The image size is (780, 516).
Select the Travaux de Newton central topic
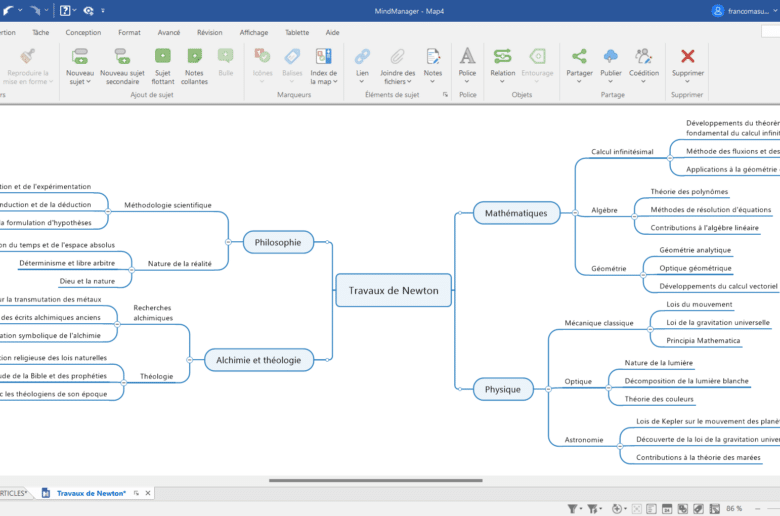[x=393, y=290]
